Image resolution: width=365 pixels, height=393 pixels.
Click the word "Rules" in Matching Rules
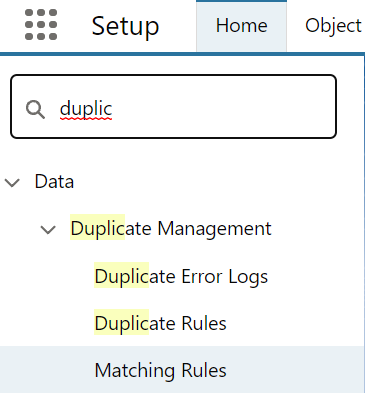point(204,370)
